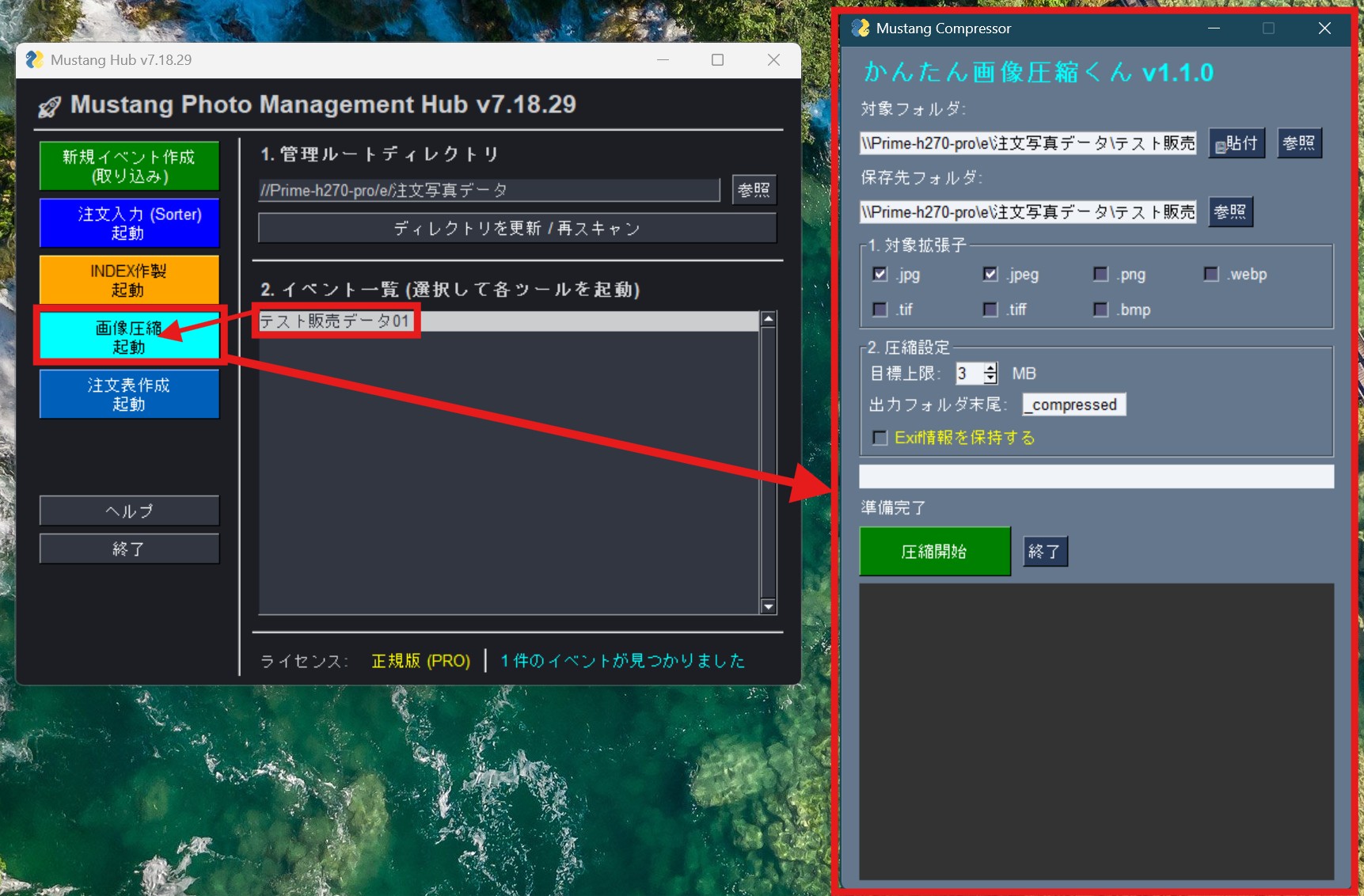Click the event list scroll down arrow
1364x896 pixels.
pyautogui.click(x=768, y=606)
